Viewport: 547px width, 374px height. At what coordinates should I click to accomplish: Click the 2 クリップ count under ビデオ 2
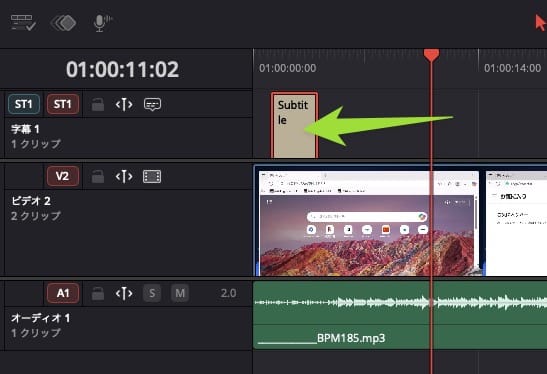coord(36,216)
